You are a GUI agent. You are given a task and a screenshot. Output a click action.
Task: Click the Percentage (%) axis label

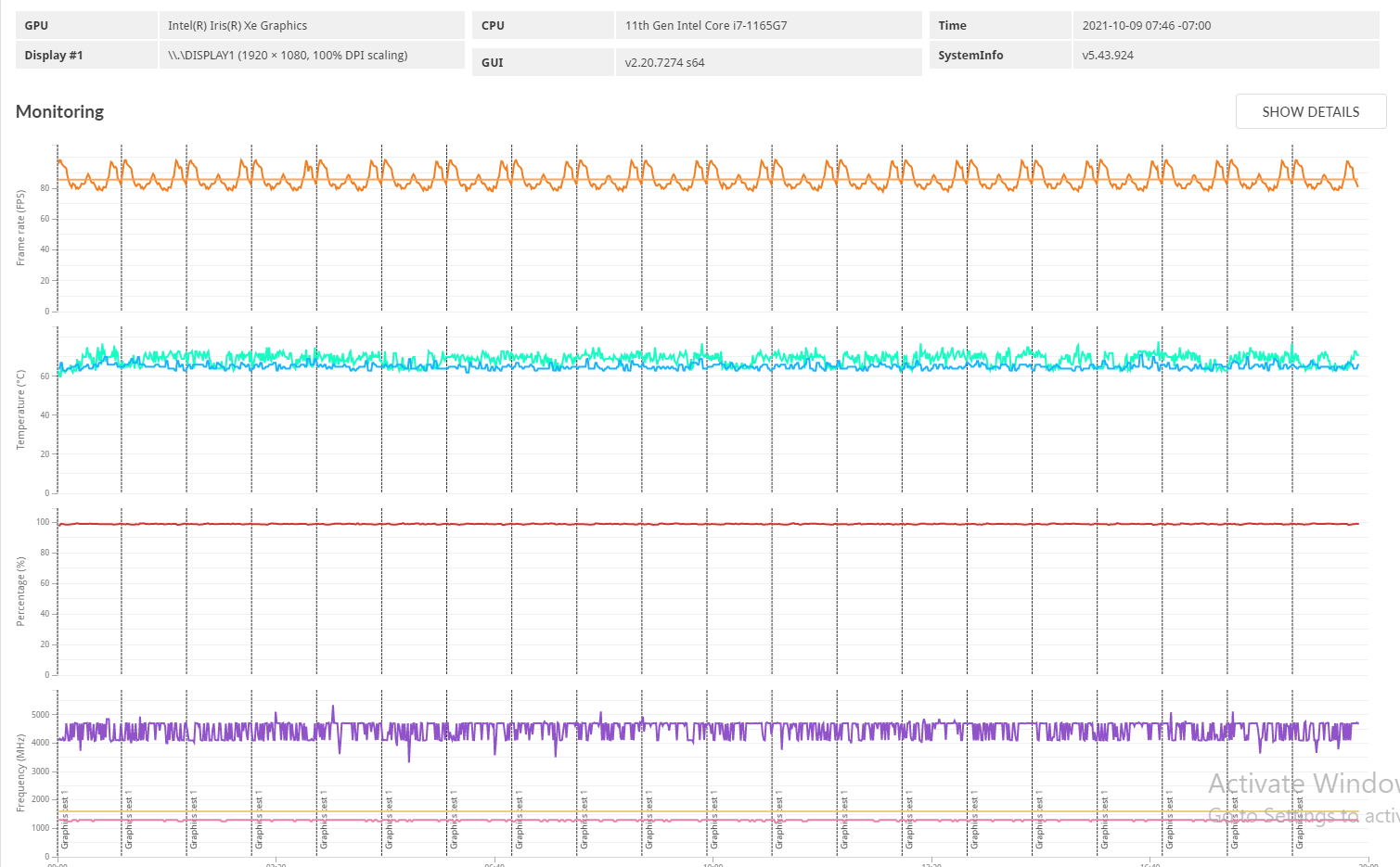[20, 591]
